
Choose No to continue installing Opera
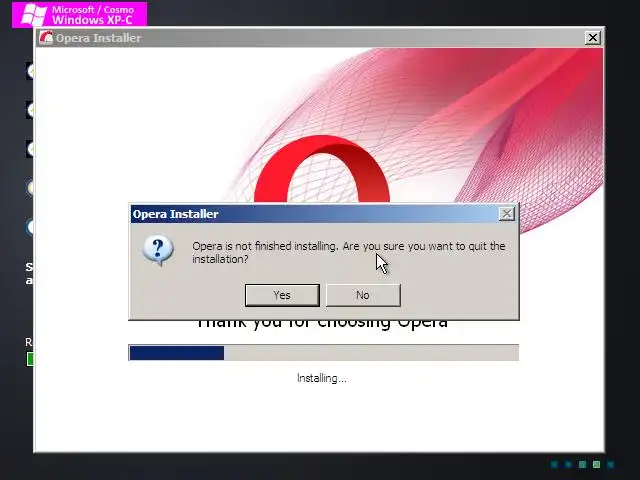coord(363,295)
